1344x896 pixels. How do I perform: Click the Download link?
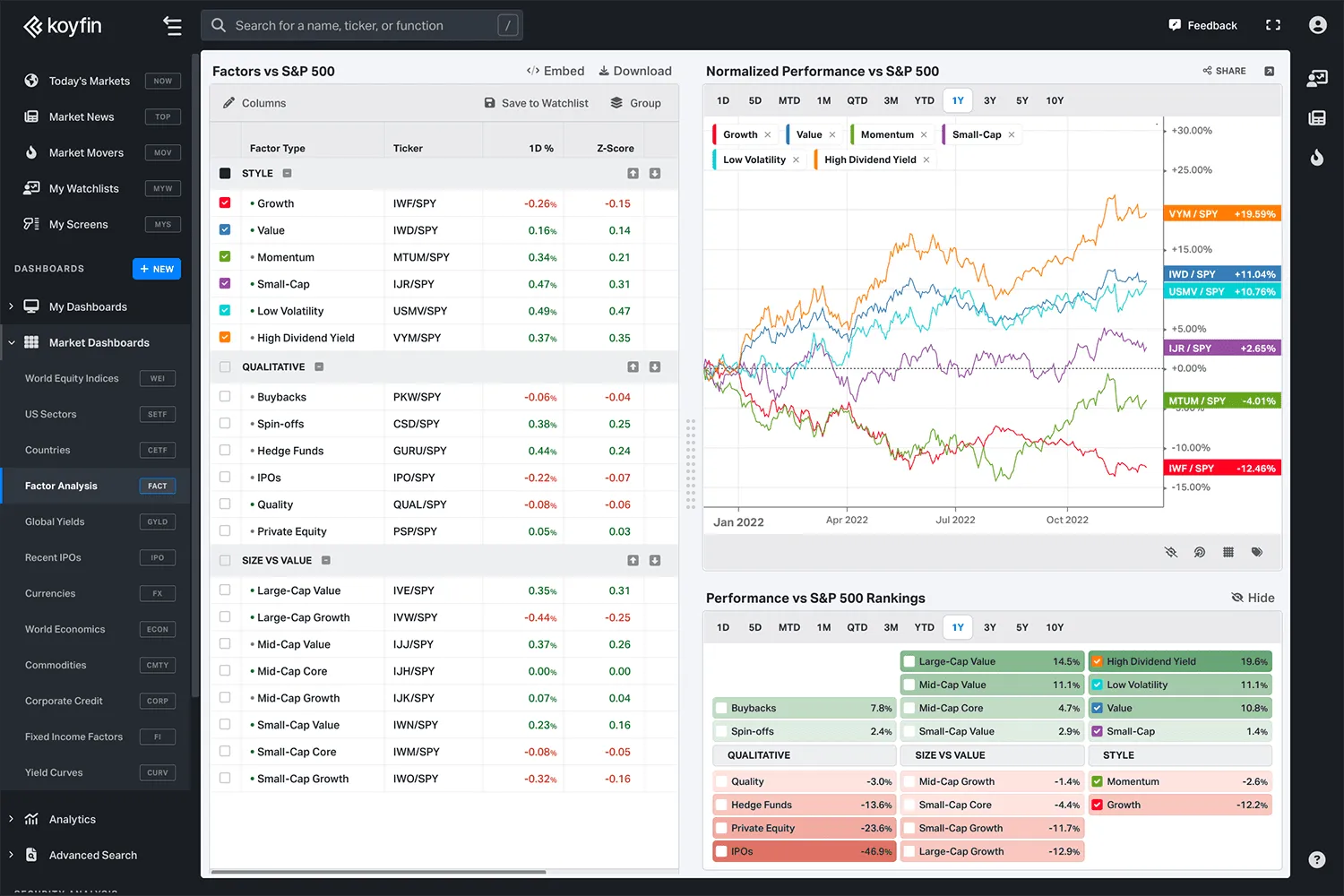tap(635, 71)
